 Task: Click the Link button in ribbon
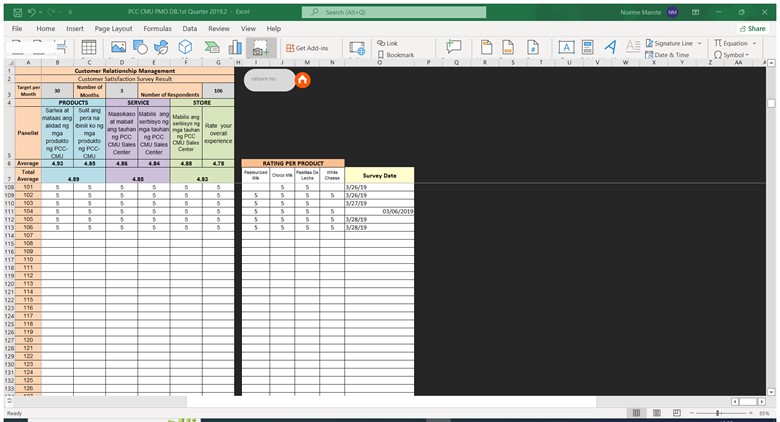387,43
